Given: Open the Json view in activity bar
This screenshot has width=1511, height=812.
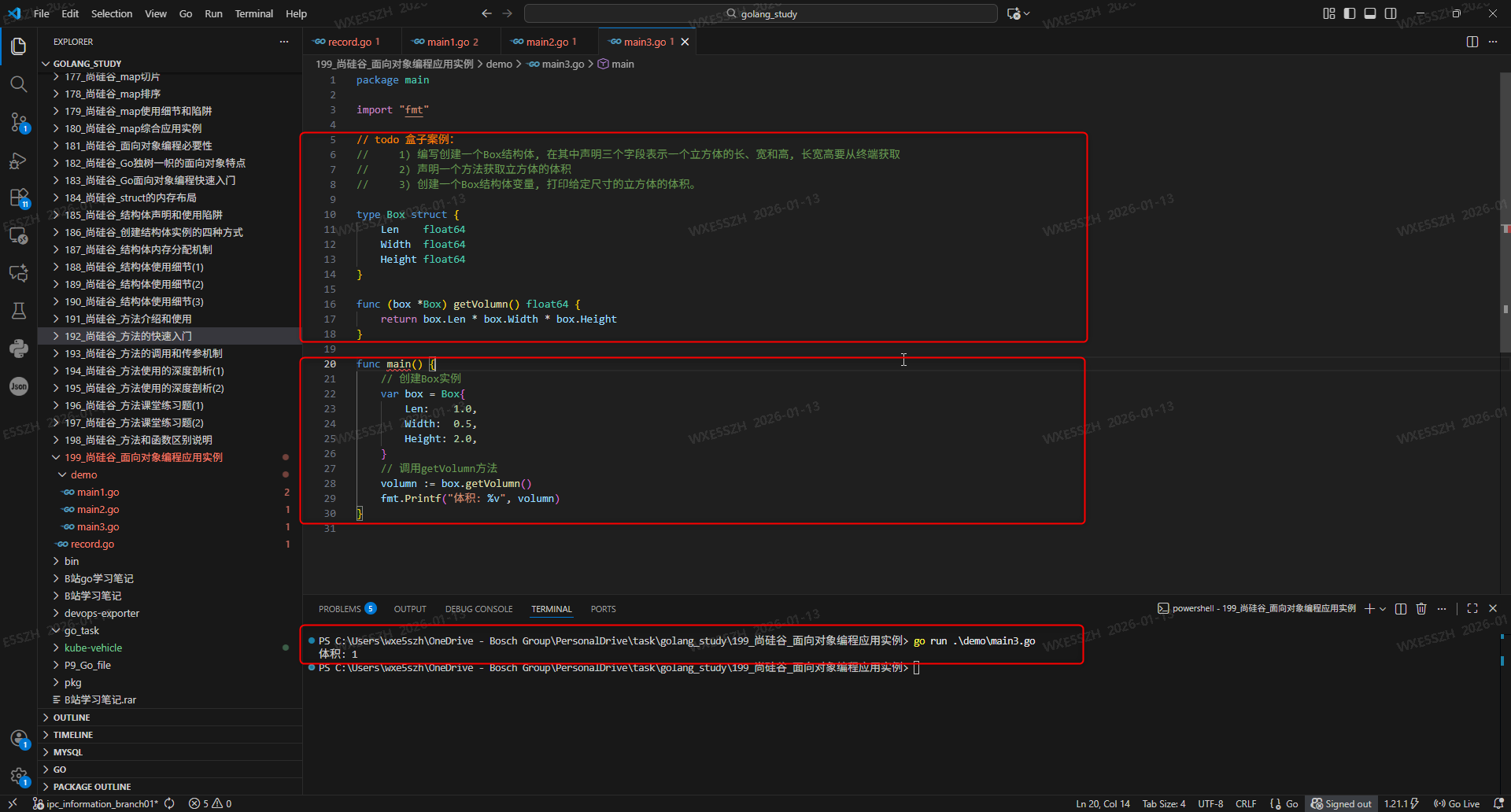Looking at the screenshot, I should pyautogui.click(x=19, y=386).
